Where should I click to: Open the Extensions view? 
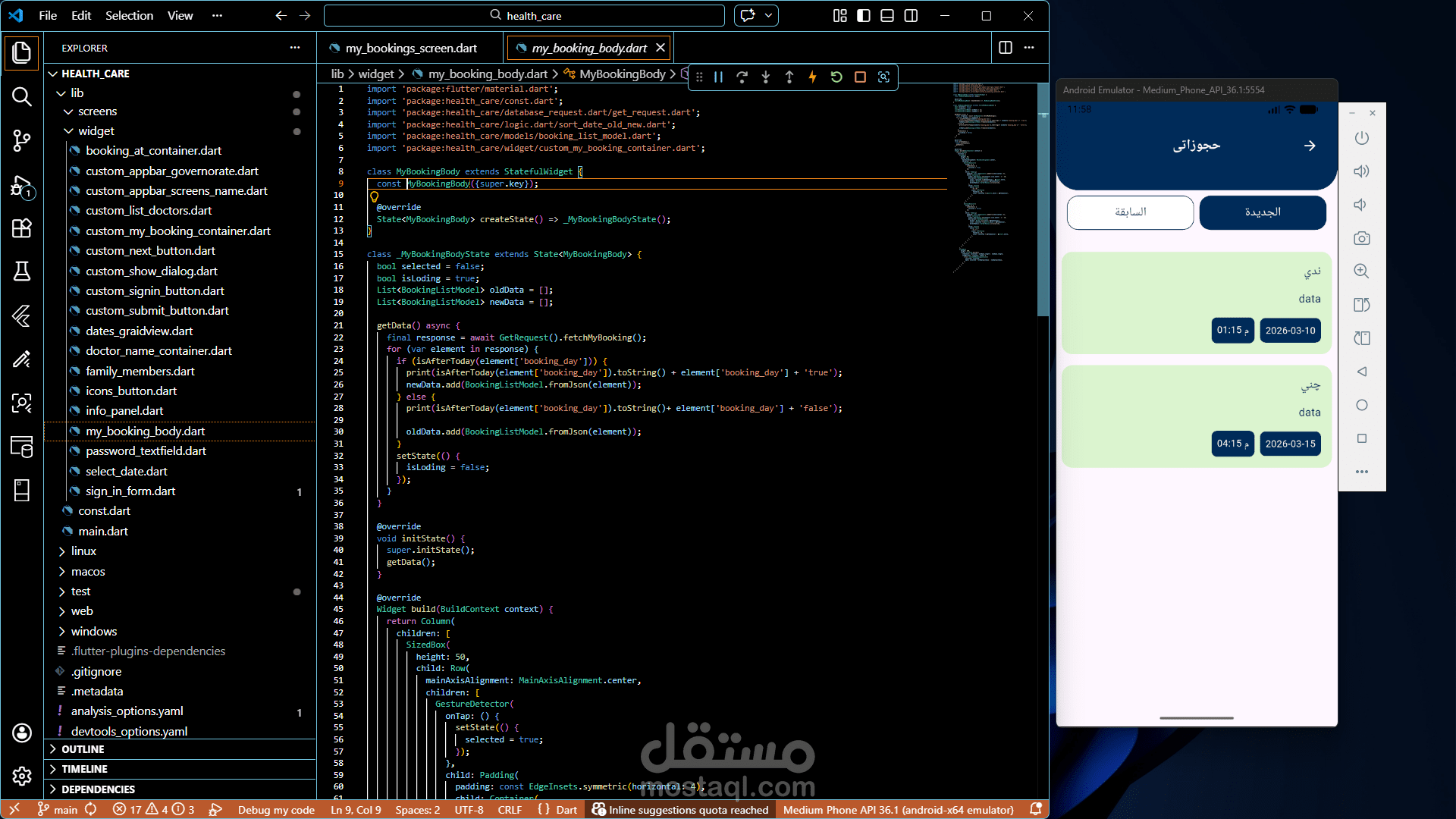21,228
